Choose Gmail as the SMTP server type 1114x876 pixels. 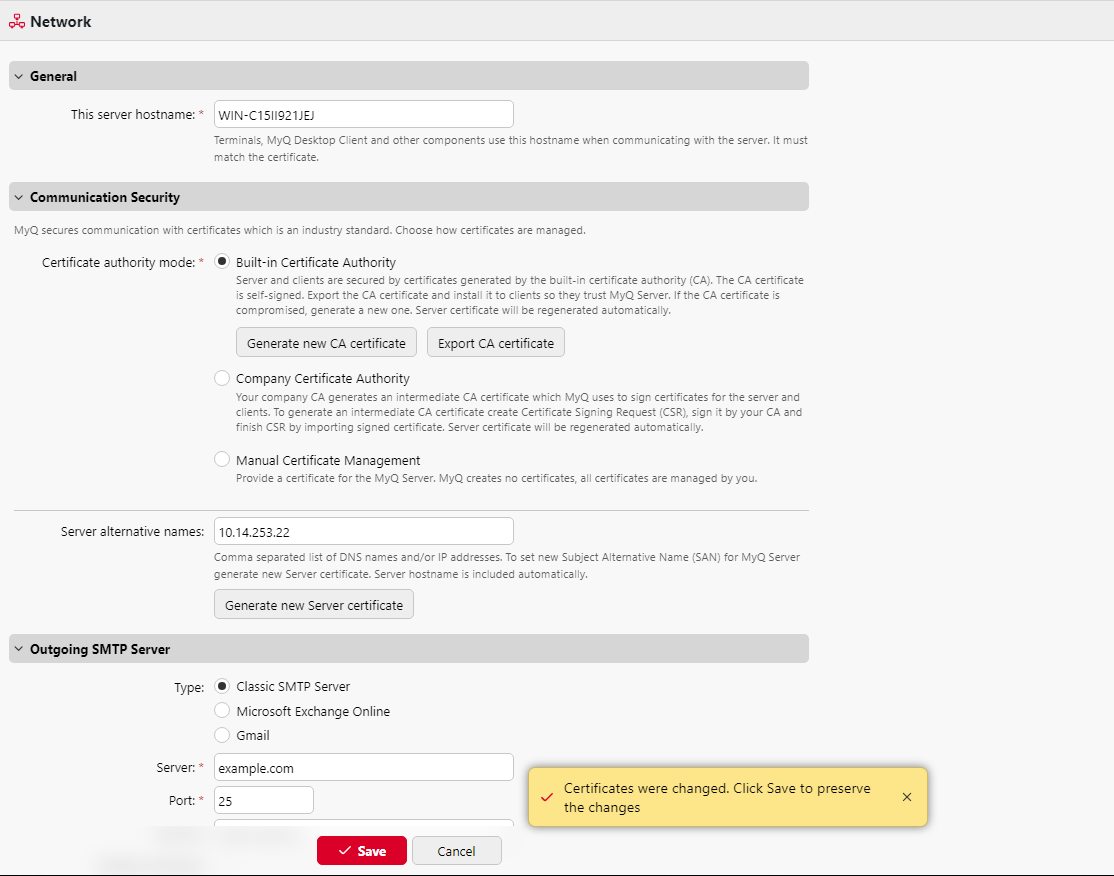(x=221, y=735)
